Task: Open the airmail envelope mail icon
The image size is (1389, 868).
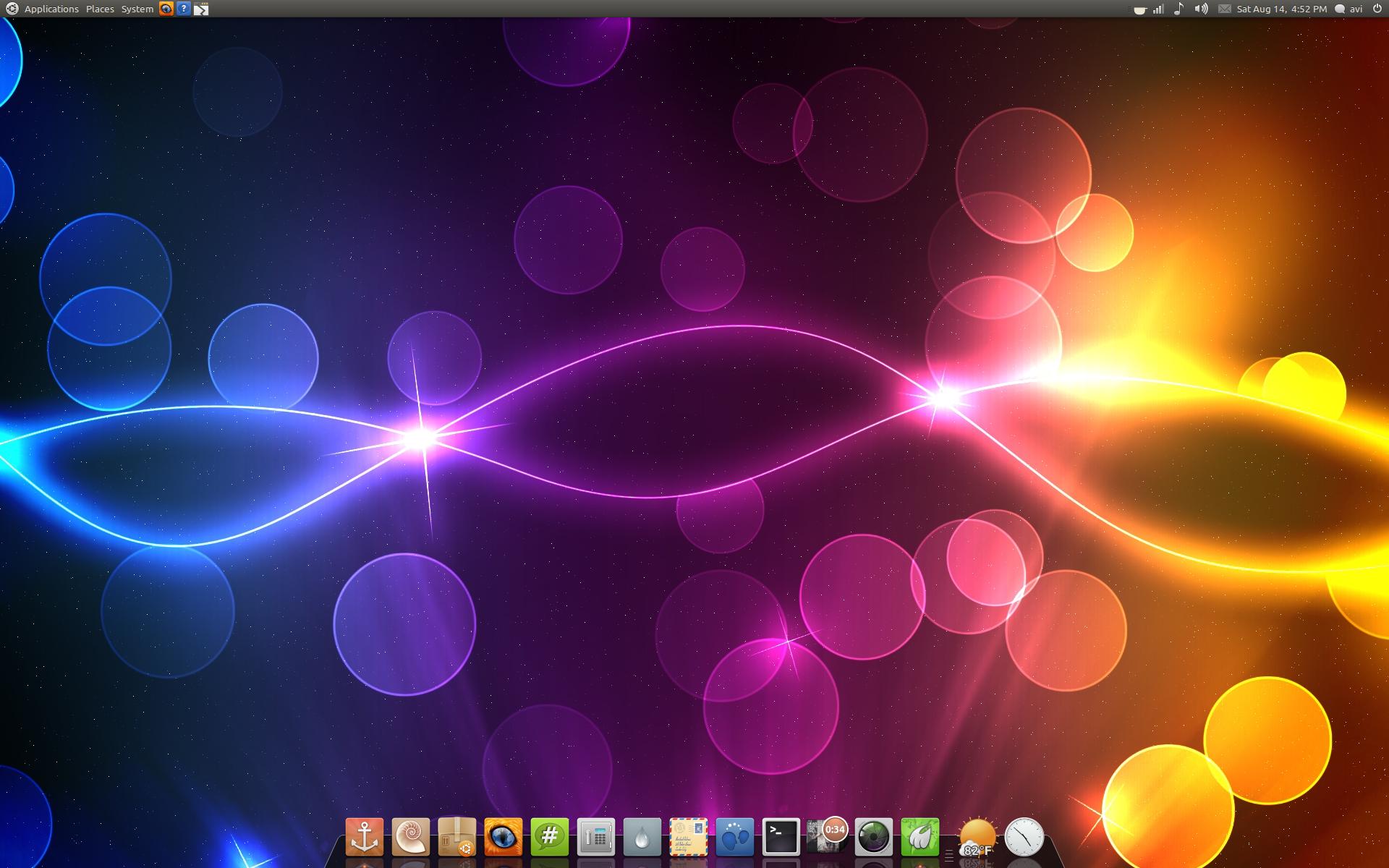Action: pos(688,837)
